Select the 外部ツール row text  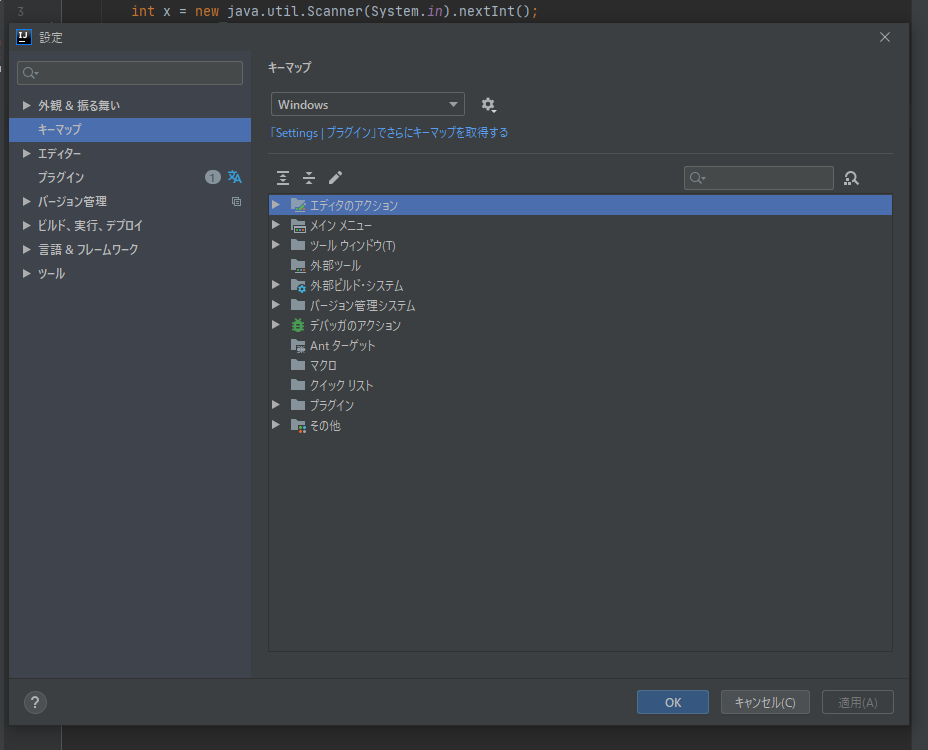pyautogui.click(x=336, y=265)
